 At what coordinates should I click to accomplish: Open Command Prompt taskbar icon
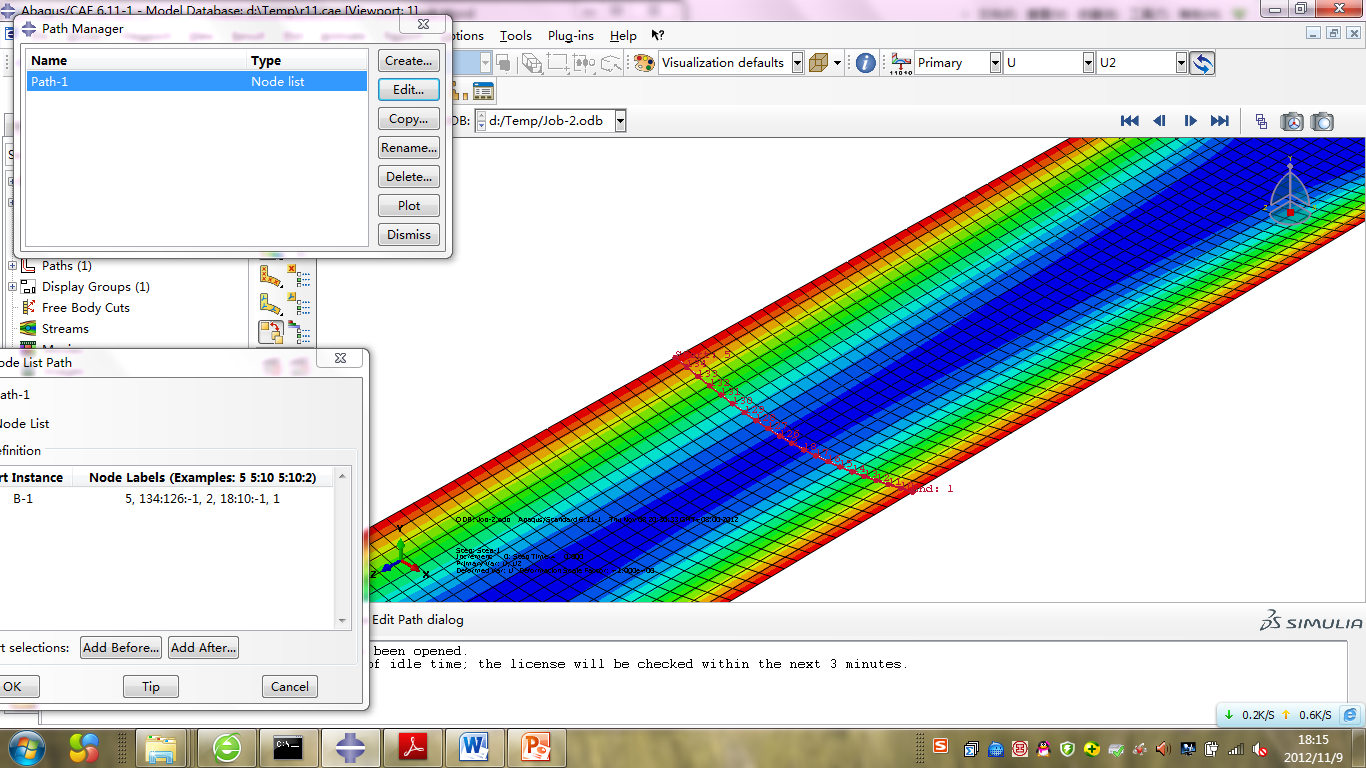click(x=289, y=748)
